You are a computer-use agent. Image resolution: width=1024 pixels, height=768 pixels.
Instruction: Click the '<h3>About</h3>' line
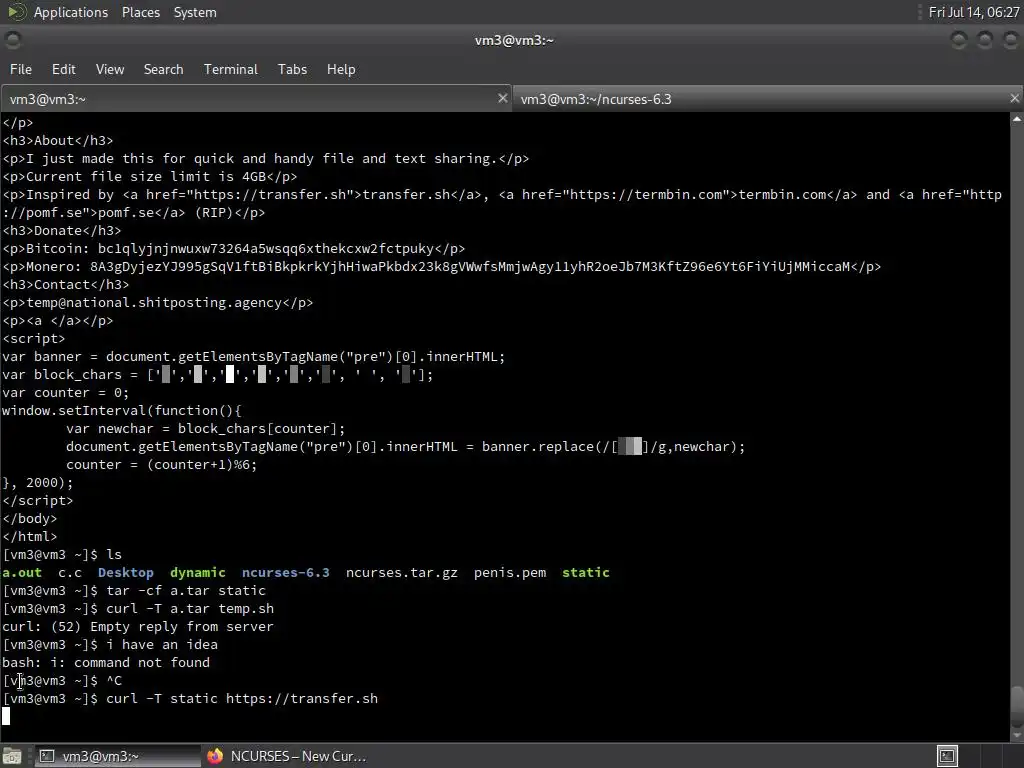[57, 141]
